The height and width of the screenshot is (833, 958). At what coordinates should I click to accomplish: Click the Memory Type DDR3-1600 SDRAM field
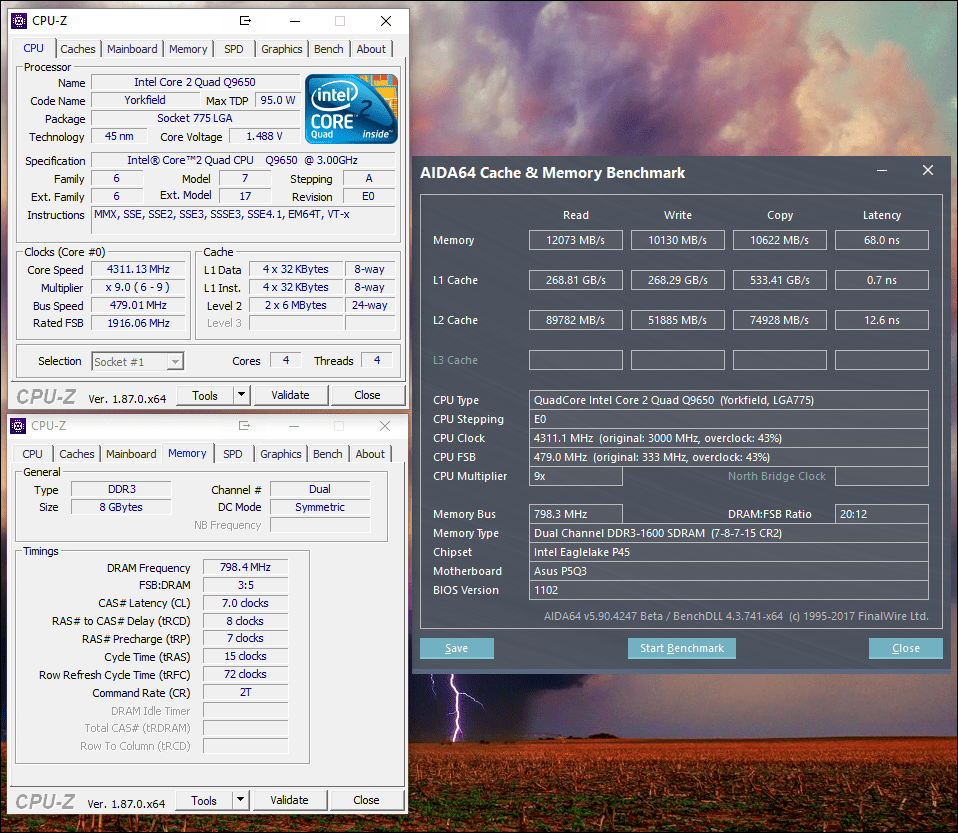coord(728,533)
